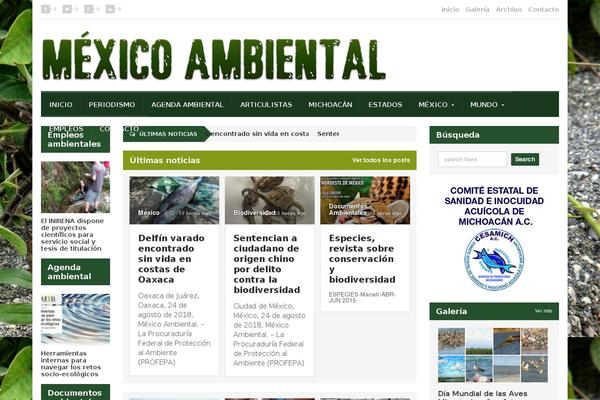600x400 pixels.
Task: Click 'COMITÉ ESTATAL DE SANIDAD E INOCUIDAD' banner text
Action: pyautogui.click(x=494, y=206)
